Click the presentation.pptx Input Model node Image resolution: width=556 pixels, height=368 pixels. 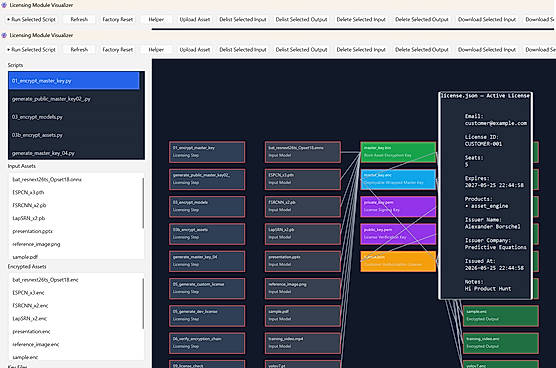pyautogui.click(x=303, y=261)
